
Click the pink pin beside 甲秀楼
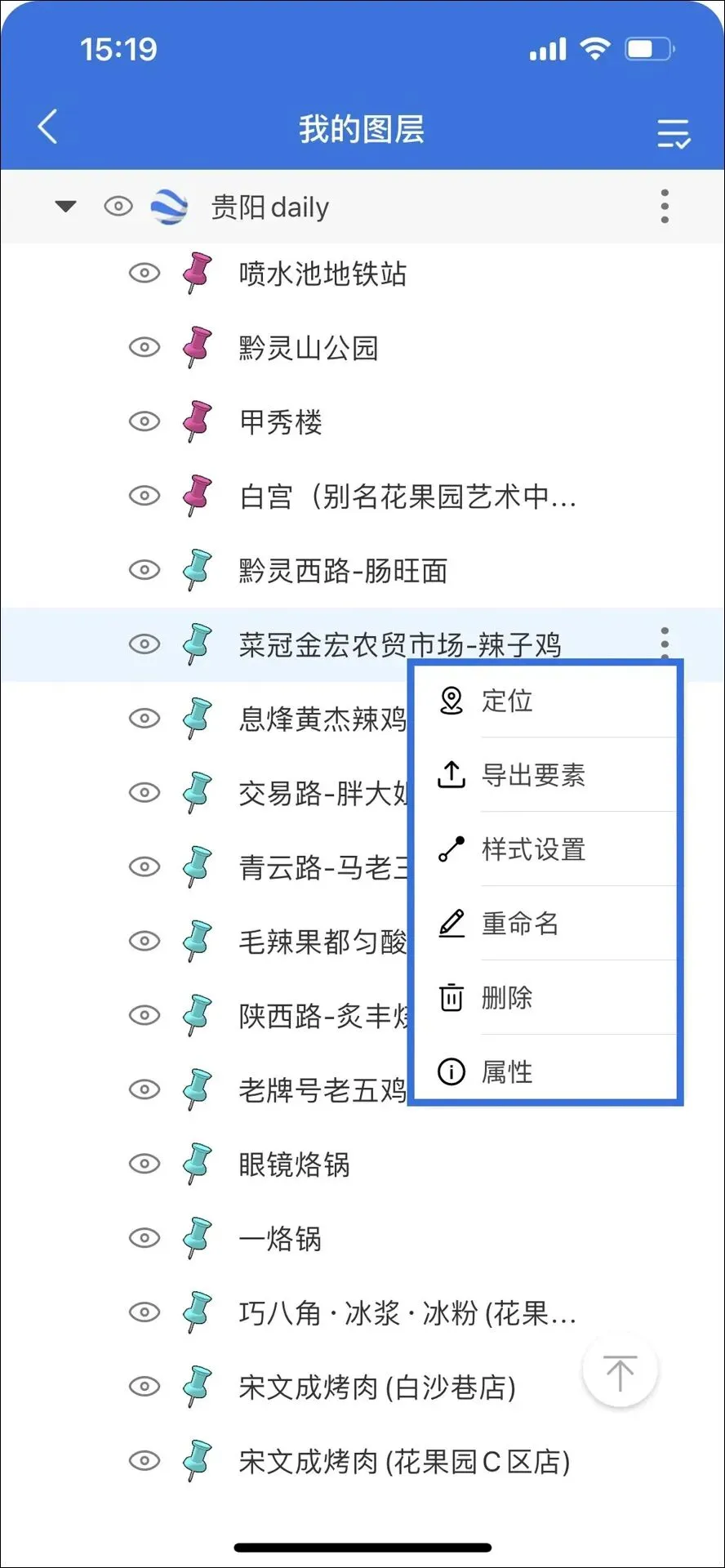[x=197, y=421]
